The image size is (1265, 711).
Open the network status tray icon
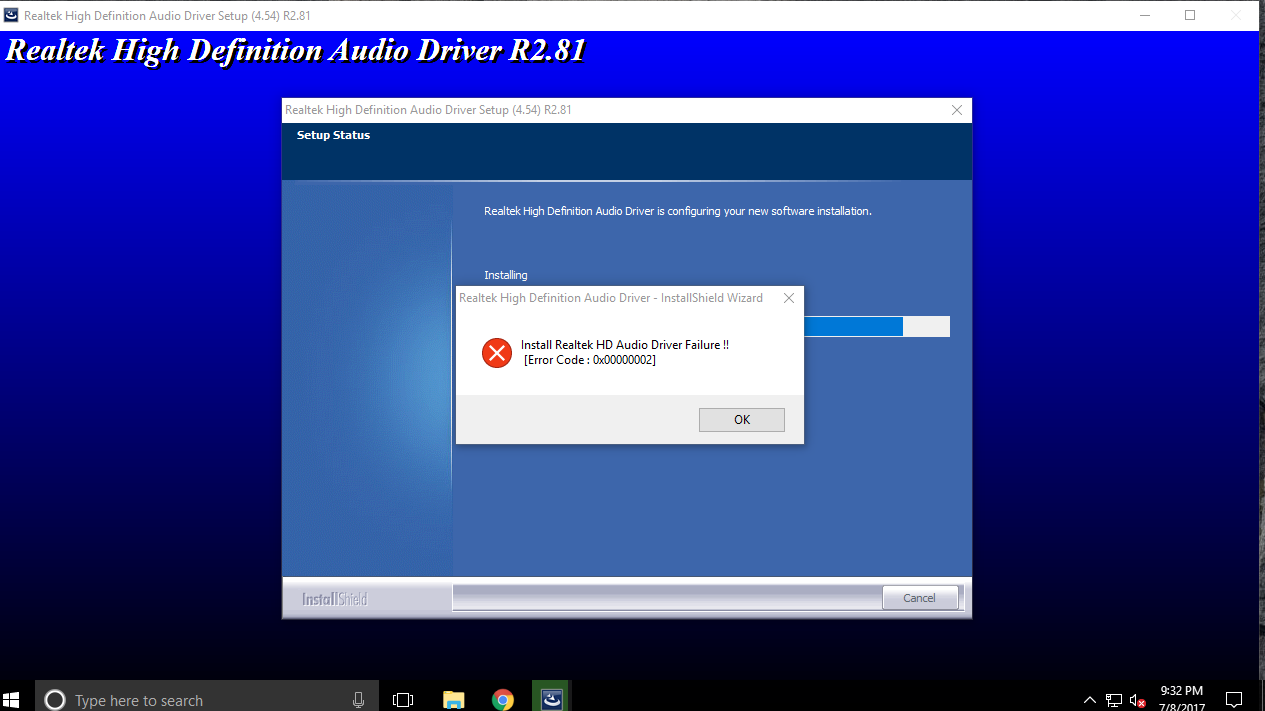click(1114, 700)
